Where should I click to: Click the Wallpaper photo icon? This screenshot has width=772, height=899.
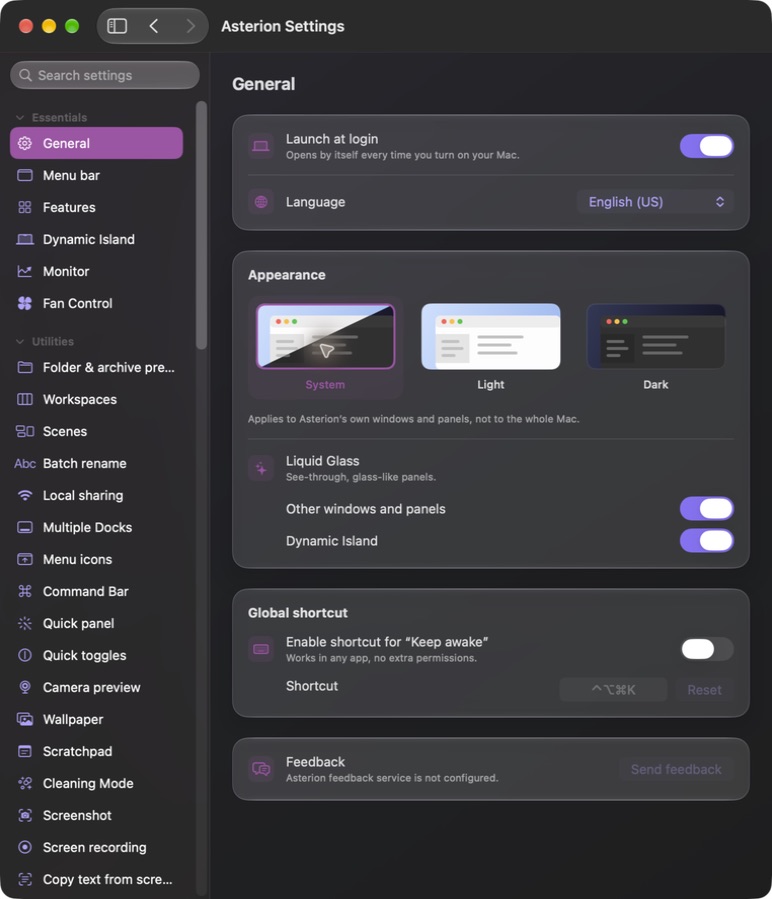(x=25, y=720)
